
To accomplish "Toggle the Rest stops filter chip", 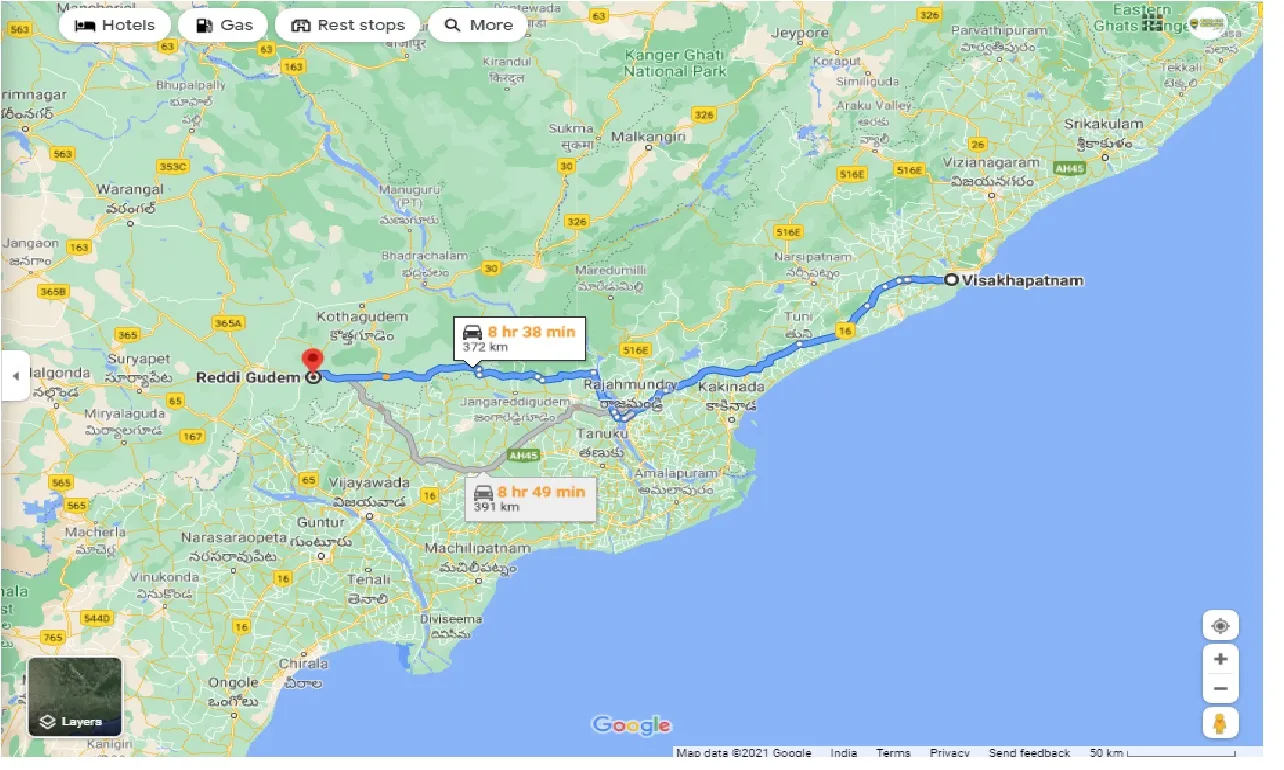I will 347,24.
